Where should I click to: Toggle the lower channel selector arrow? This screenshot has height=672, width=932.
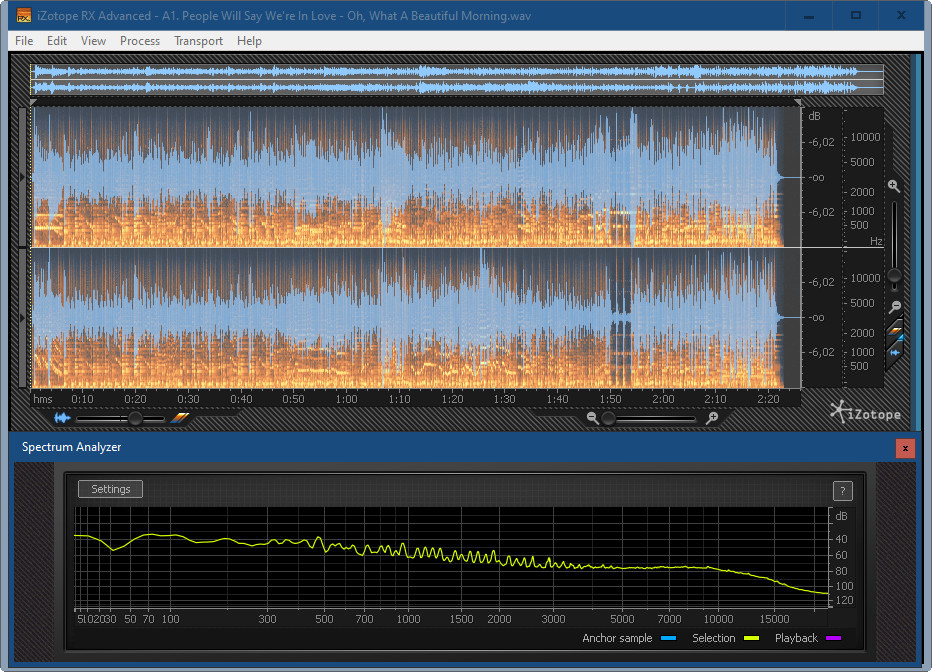[23, 318]
